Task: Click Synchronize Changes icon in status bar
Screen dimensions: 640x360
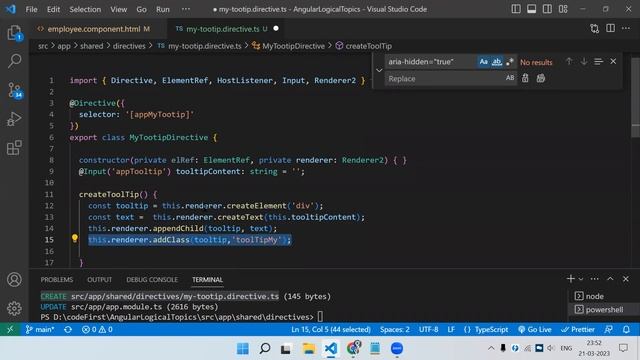Action: click(68, 329)
